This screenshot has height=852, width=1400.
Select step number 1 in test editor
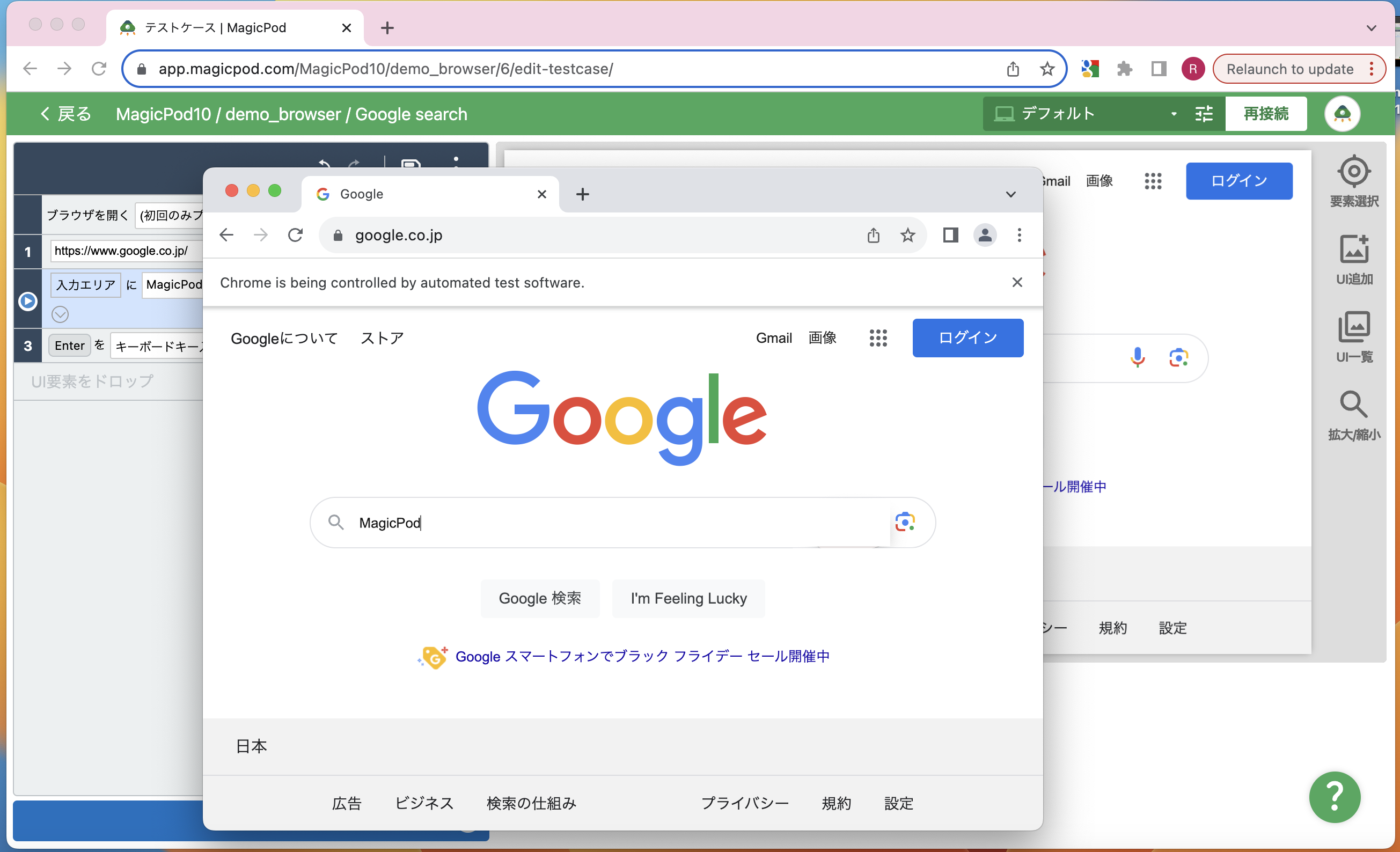point(27,252)
